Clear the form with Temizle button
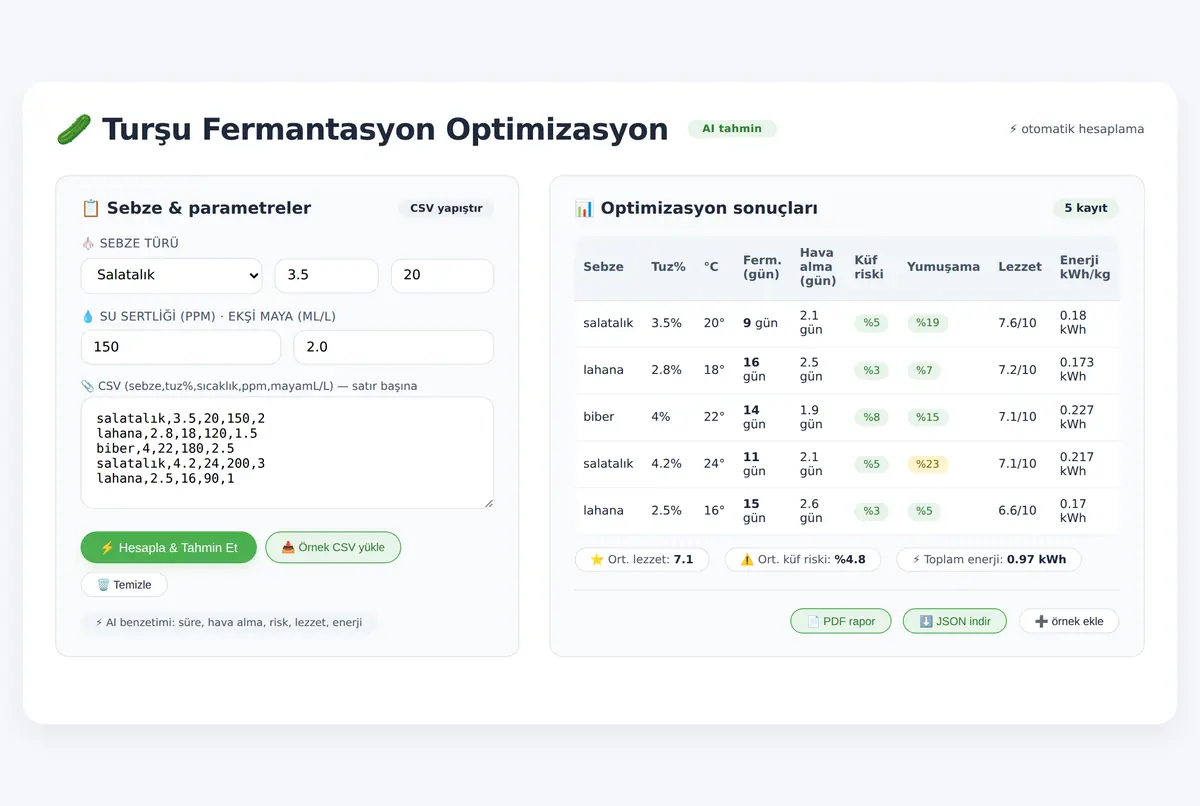 [124, 585]
